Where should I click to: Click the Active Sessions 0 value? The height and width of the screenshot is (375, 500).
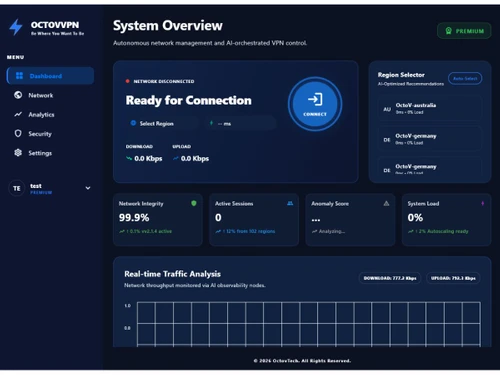(x=218, y=218)
